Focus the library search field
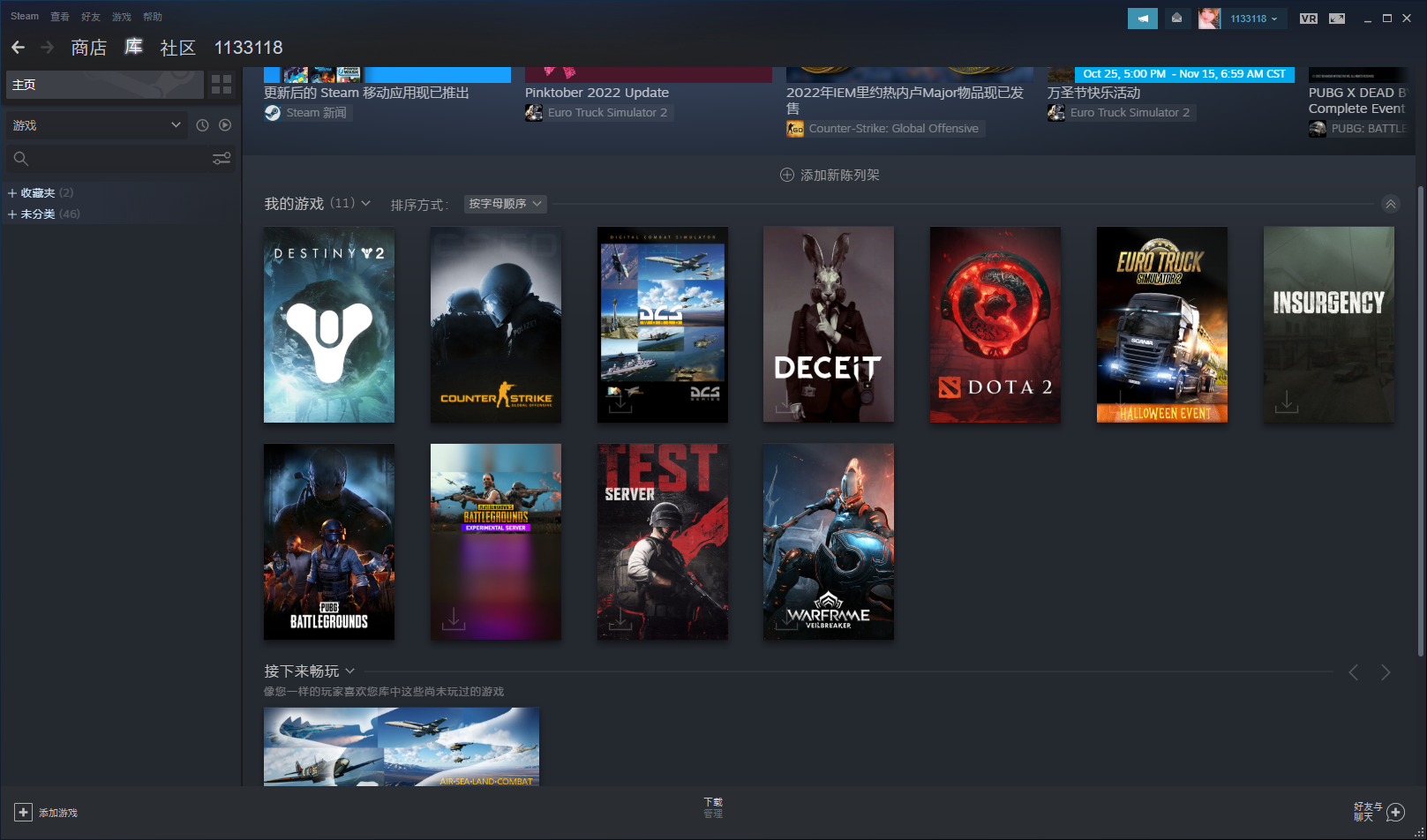The height and width of the screenshot is (840, 1427). [120, 159]
